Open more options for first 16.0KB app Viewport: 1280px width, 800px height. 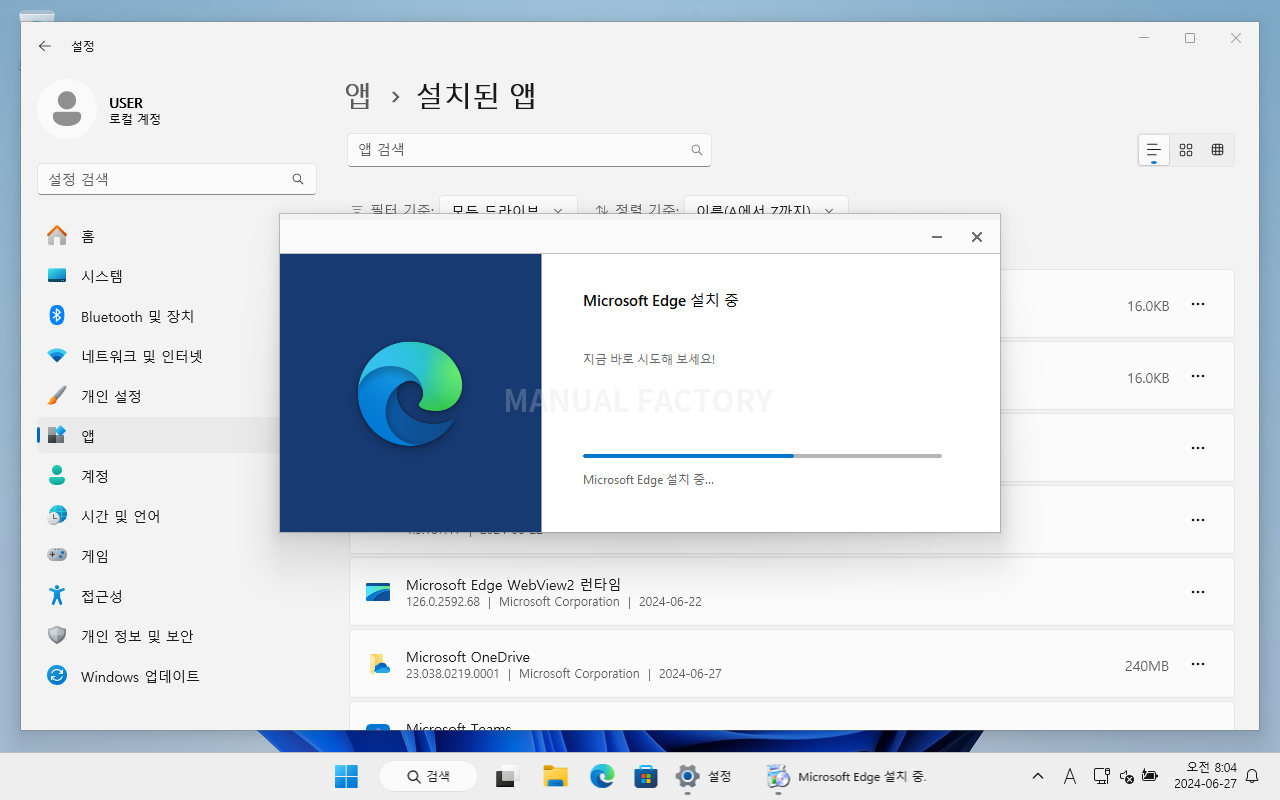[x=1198, y=304]
